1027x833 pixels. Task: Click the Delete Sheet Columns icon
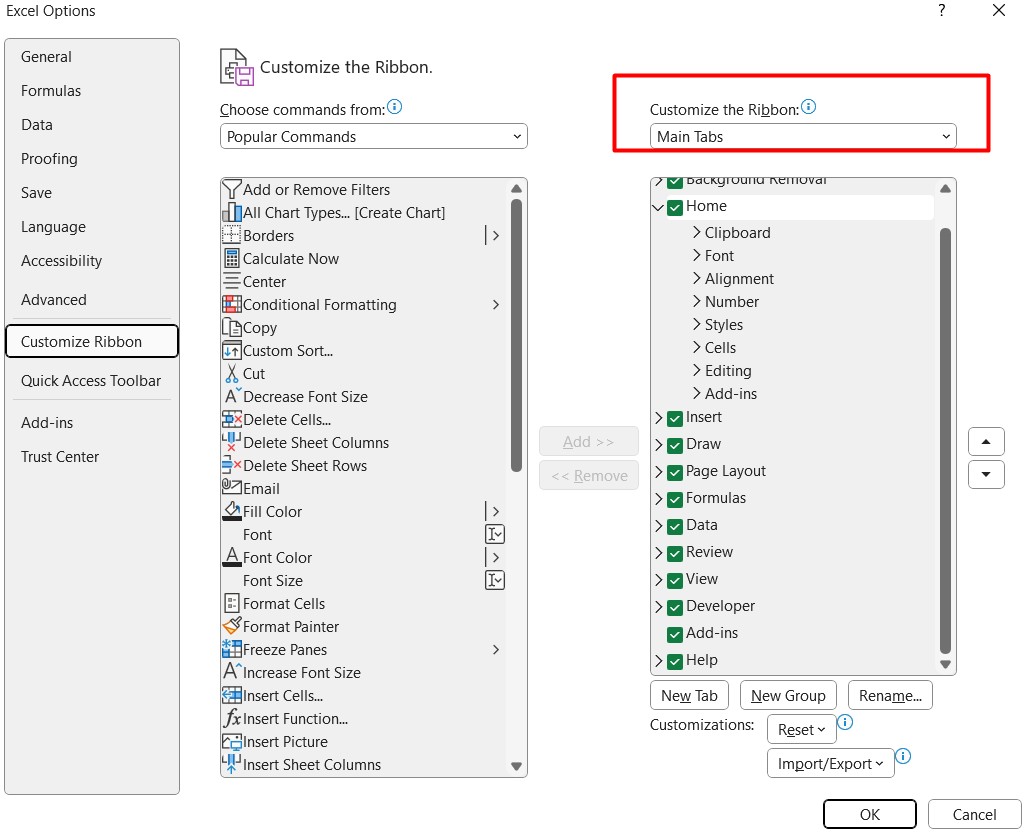[x=232, y=442]
